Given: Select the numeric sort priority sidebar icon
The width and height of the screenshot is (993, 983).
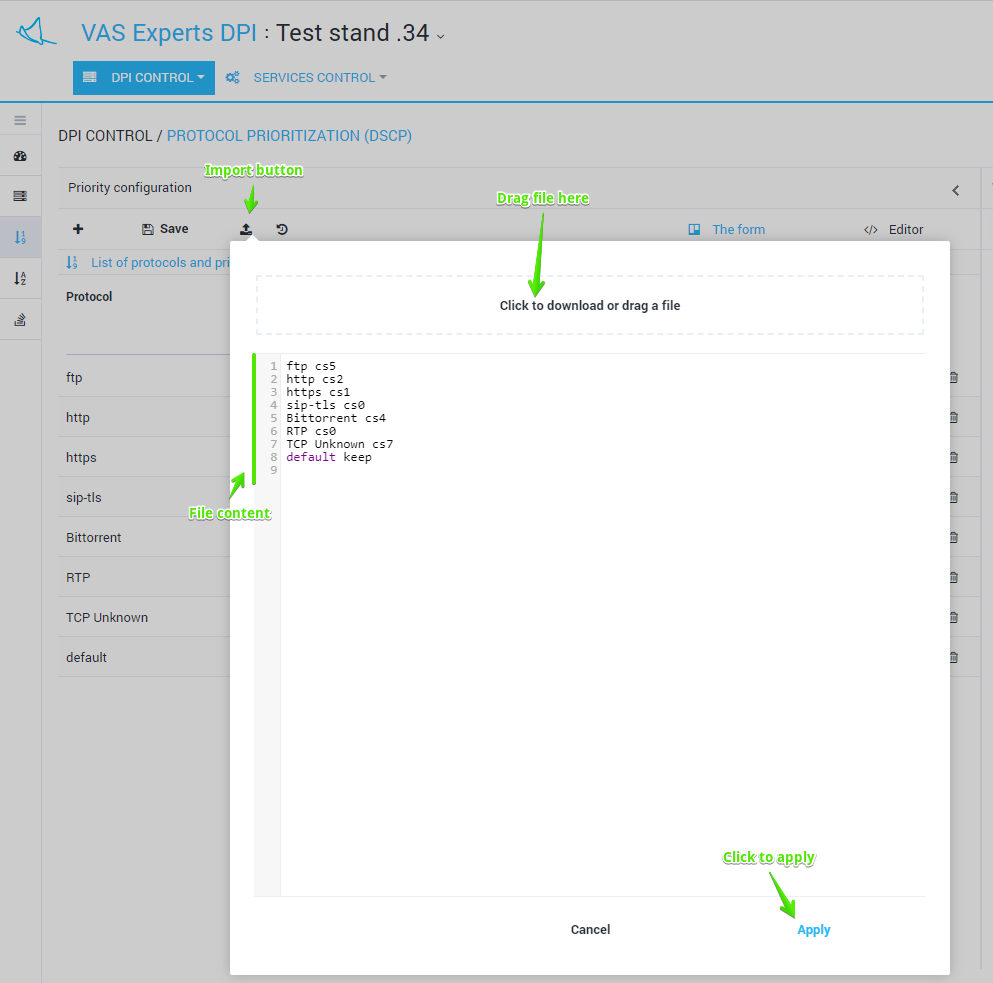Looking at the screenshot, I should [x=20, y=237].
